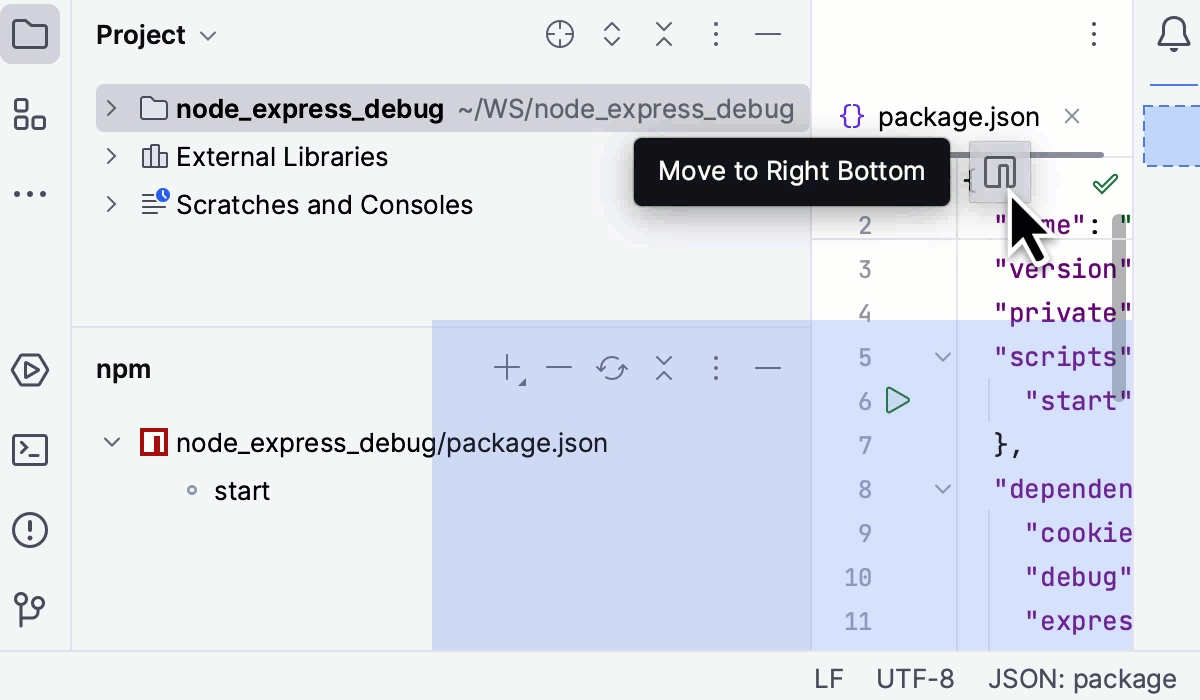
Task: Open the Structure tool window icon
Action: point(30,114)
